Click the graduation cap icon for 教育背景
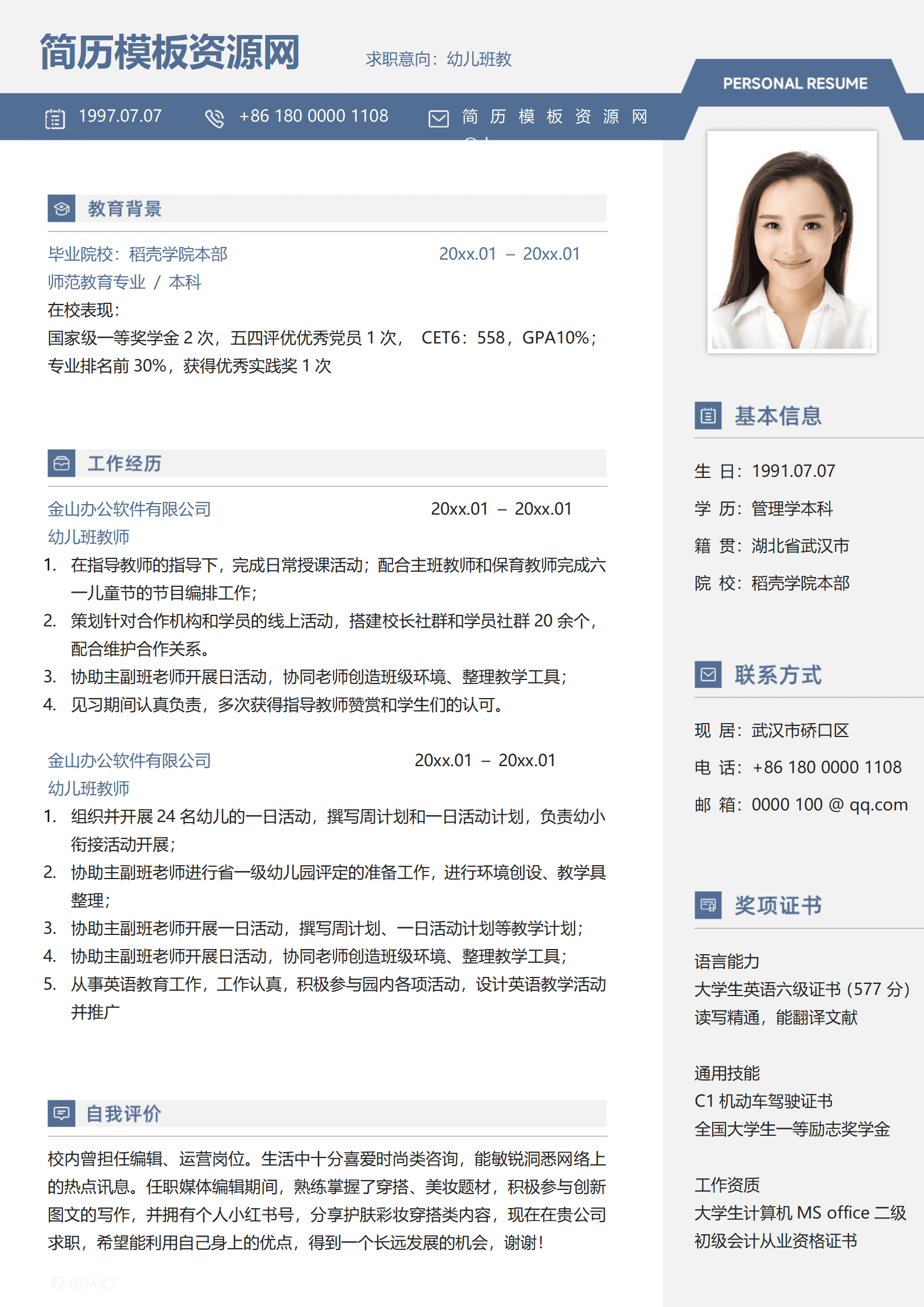Image resolution: width=924 pixels, height=1307 pixels. point(62,208)
